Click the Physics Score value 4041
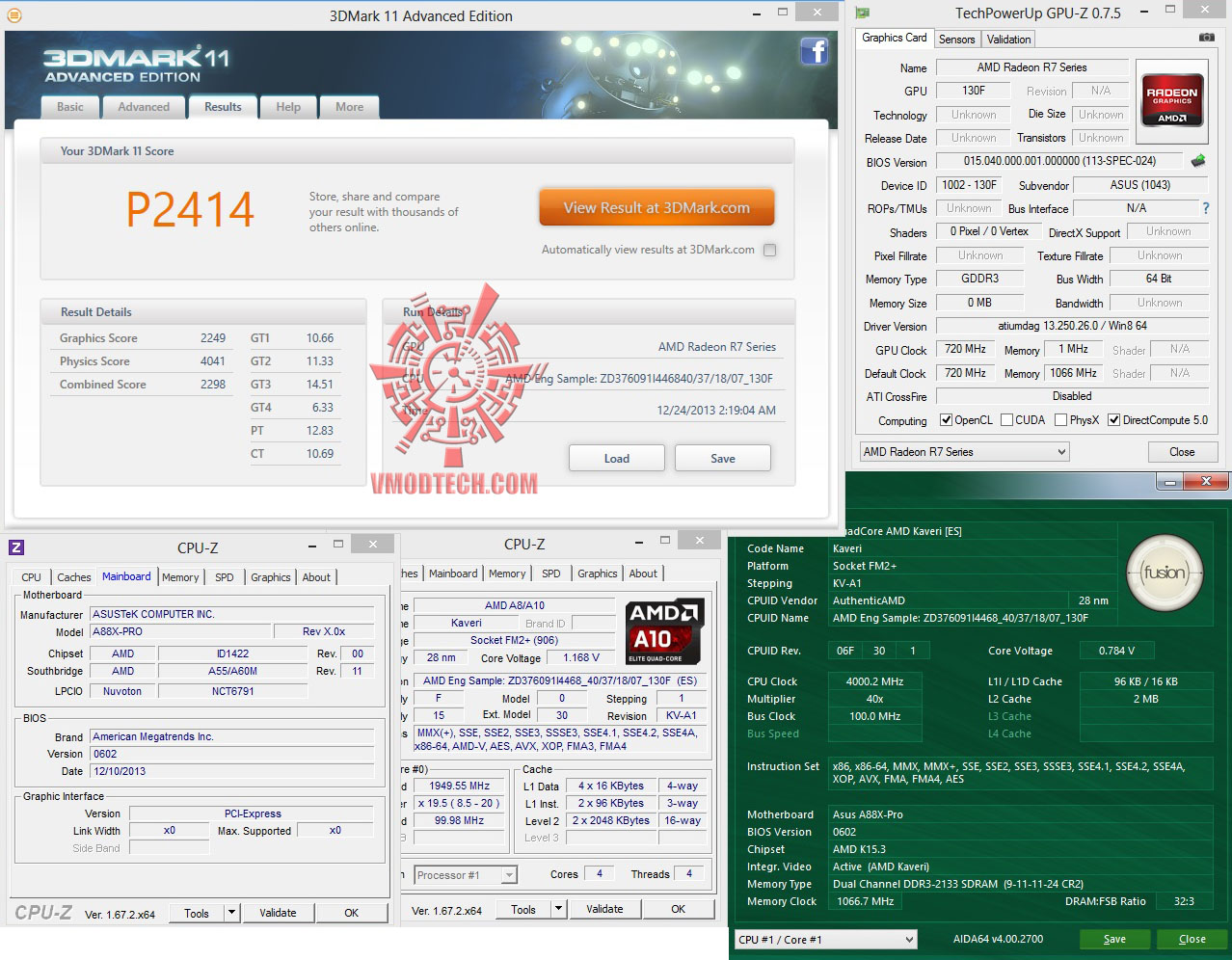 [213, 361]
